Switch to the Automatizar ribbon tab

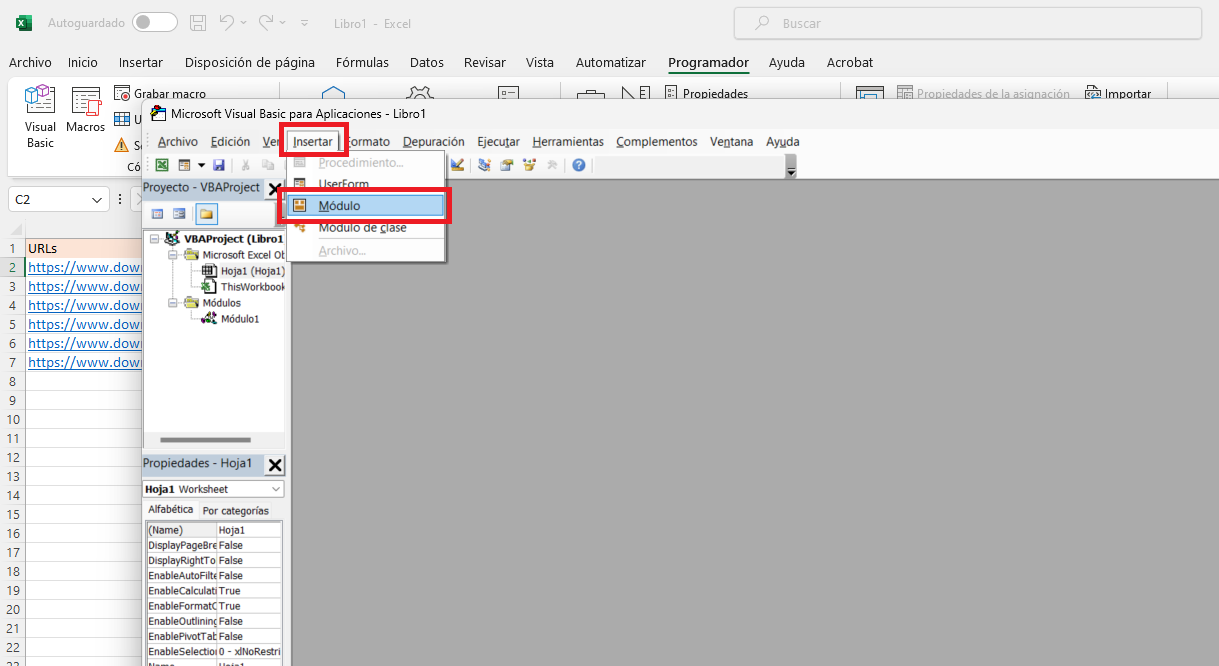click(x=610, y=62)
